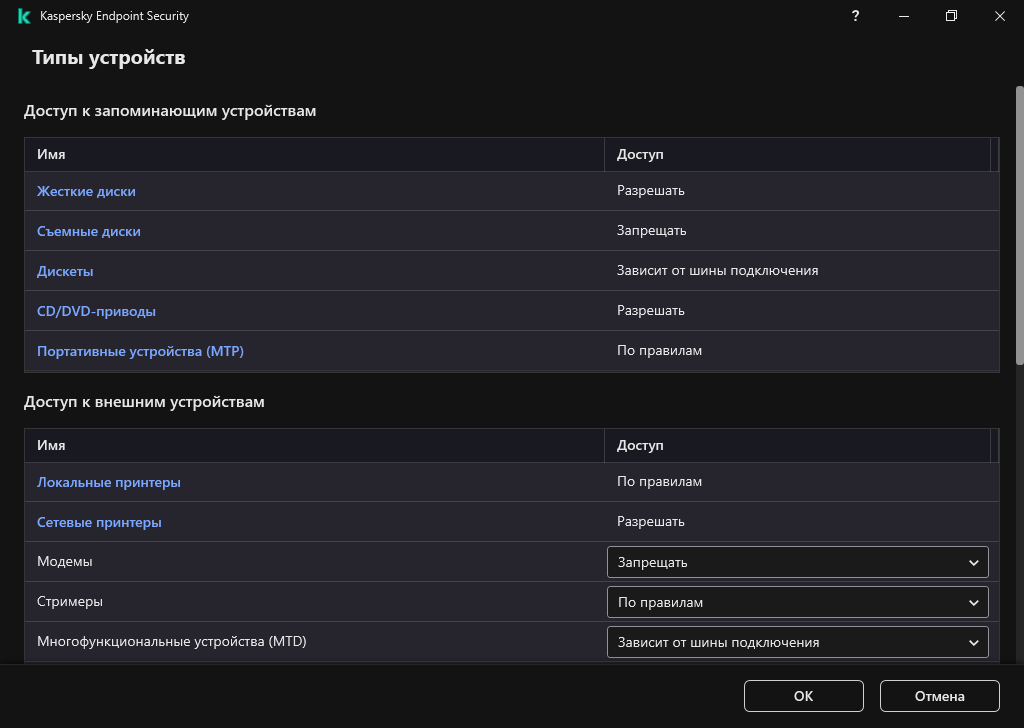Screen dimensions: 1024x728
Task: Open Портативные устройства (MTP) link
Action: click(140, 351)
